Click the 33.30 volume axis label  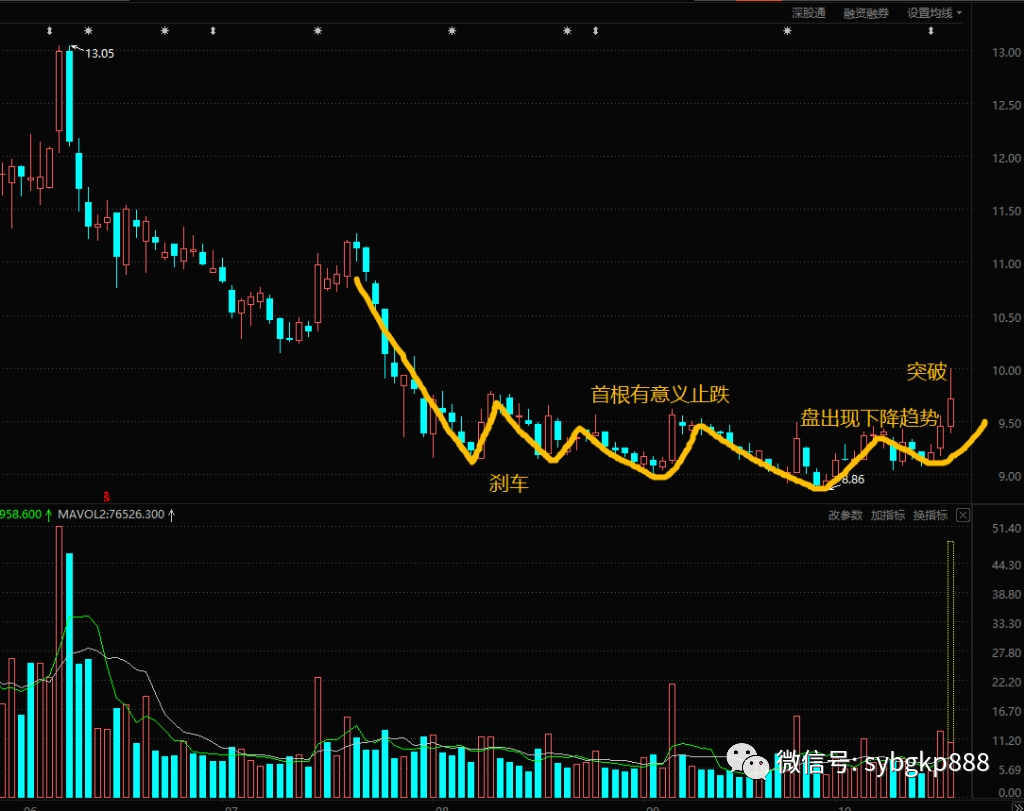click(x=1006, y=624)
